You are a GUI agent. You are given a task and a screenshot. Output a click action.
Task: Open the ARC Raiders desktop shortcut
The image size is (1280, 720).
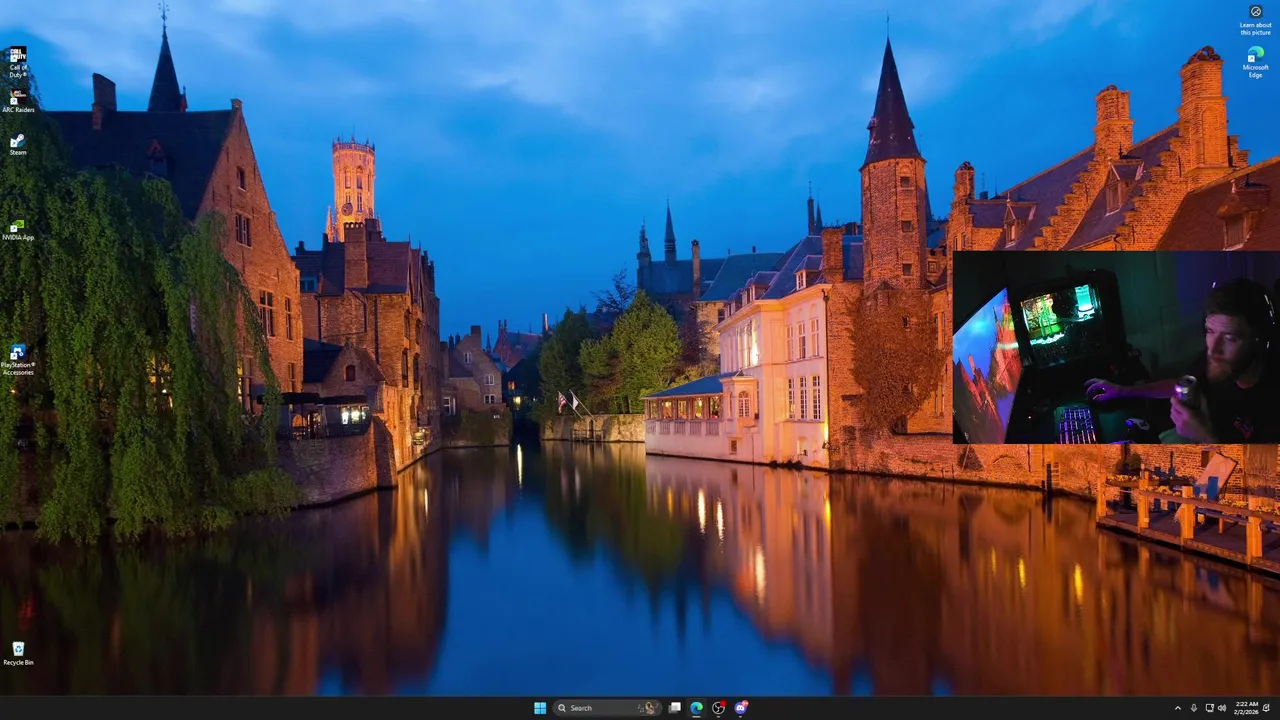tap(18, 101)
